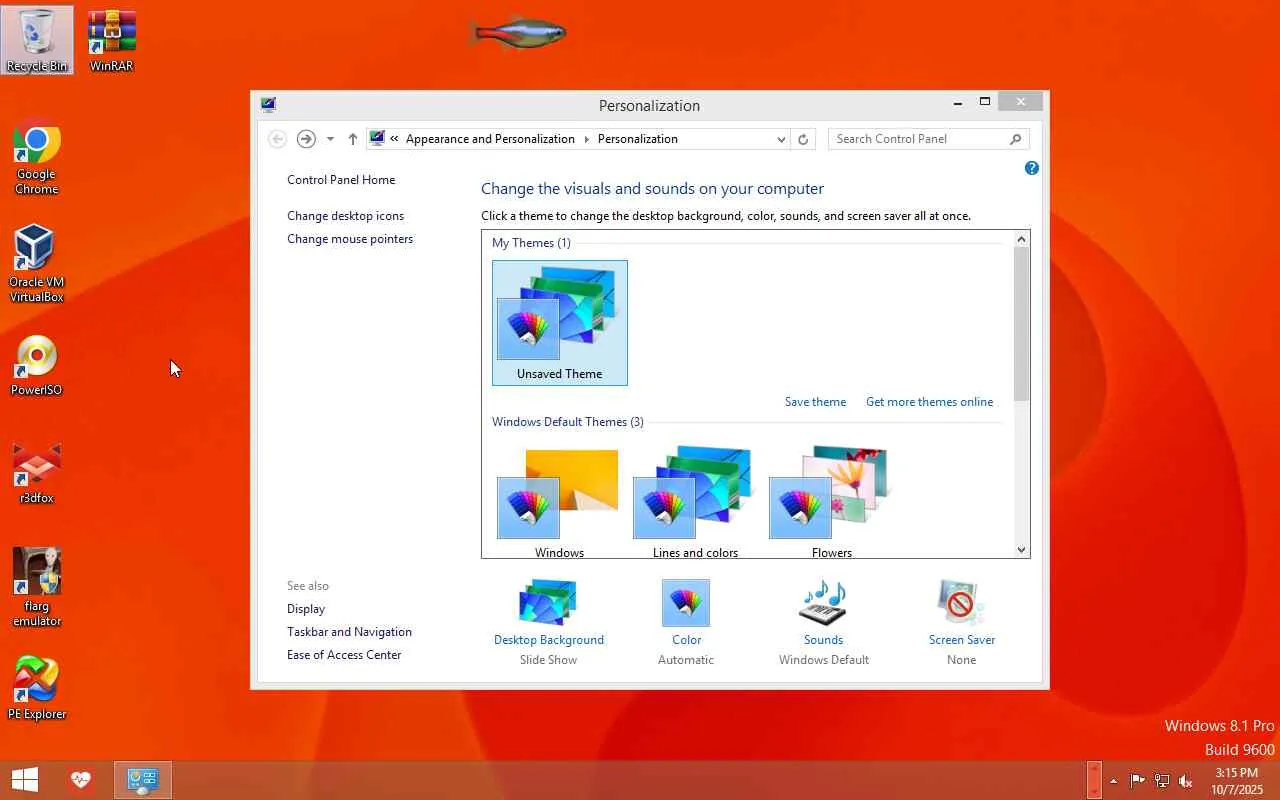1280x800 pixels.
Task: Apply the Lines and colors theme
Action: (x=695, y=502)
